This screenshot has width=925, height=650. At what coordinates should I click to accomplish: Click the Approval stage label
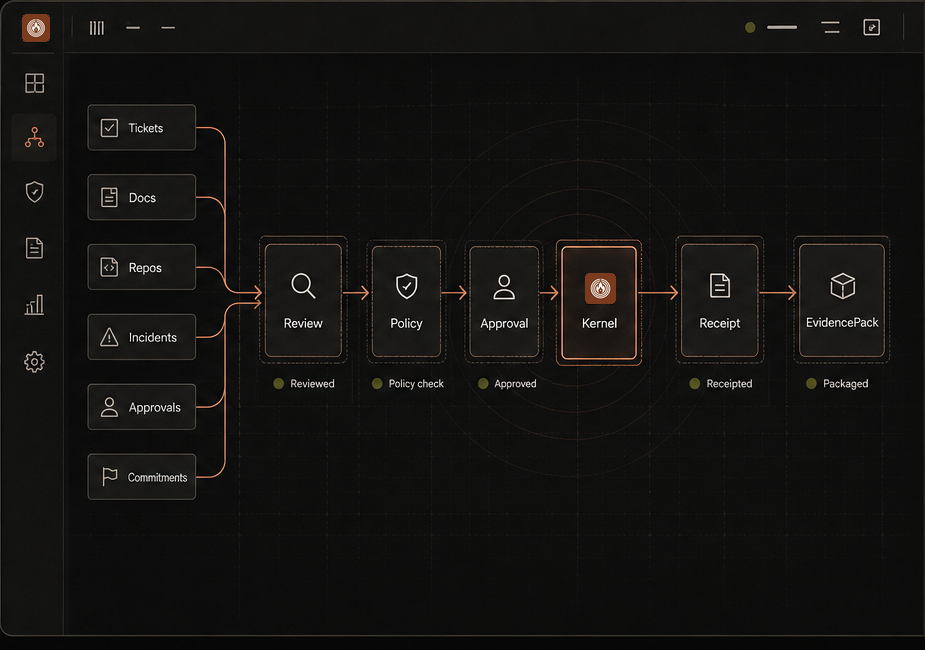[504, 323]
